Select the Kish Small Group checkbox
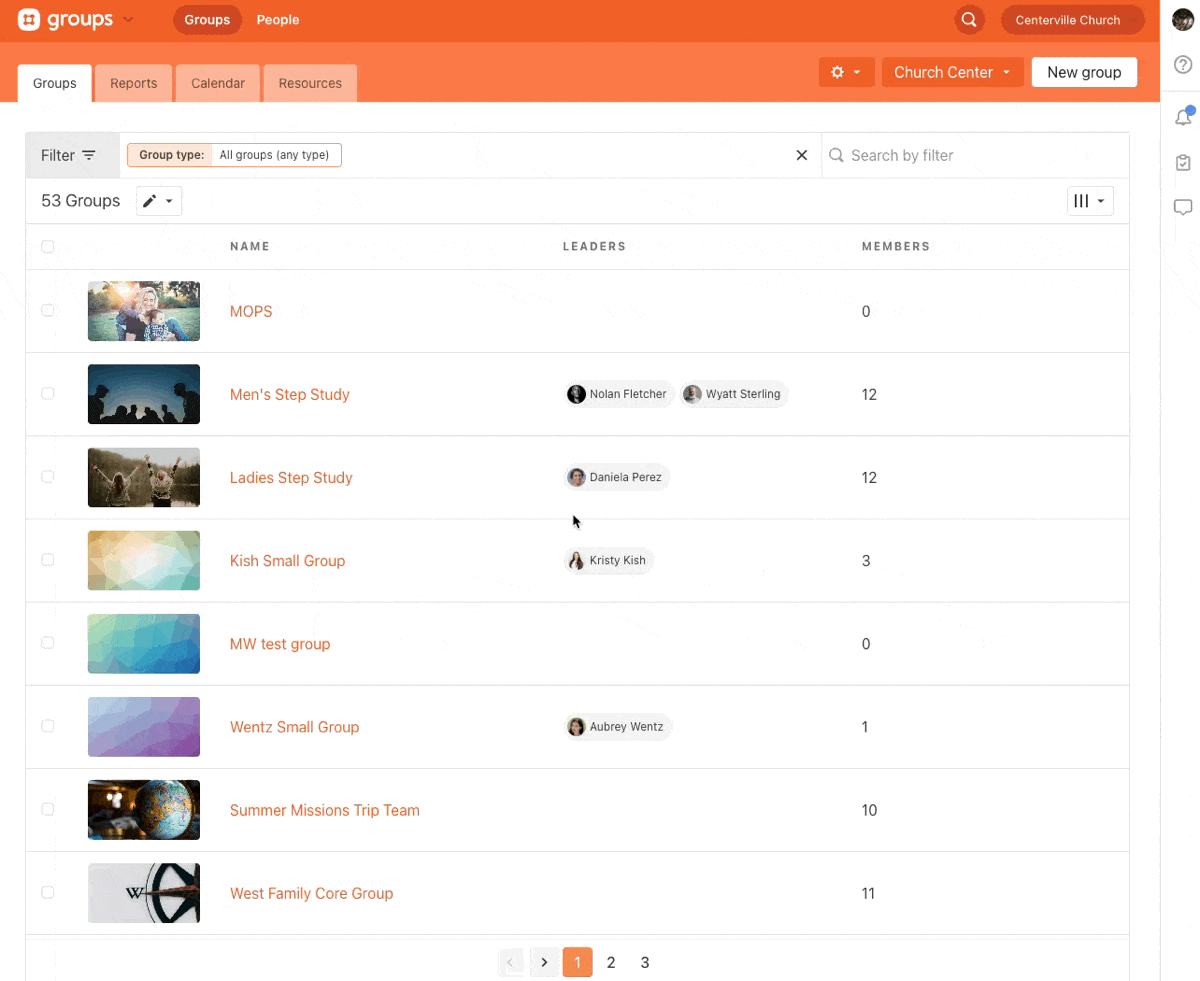1200x981 pixels. pos(47,560)
